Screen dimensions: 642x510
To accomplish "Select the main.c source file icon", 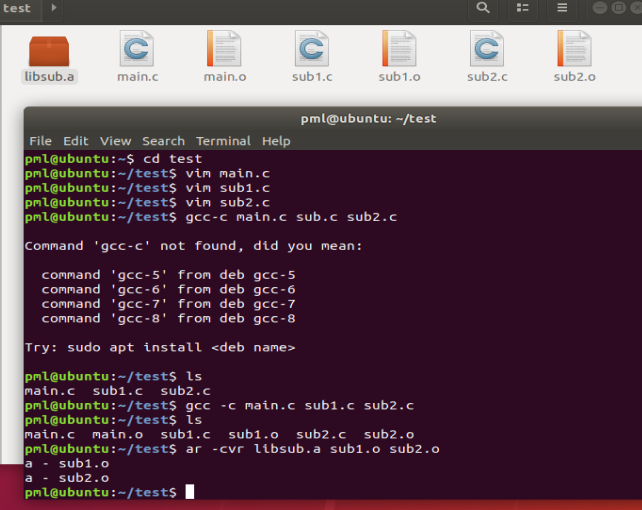I will click(136, 49).
